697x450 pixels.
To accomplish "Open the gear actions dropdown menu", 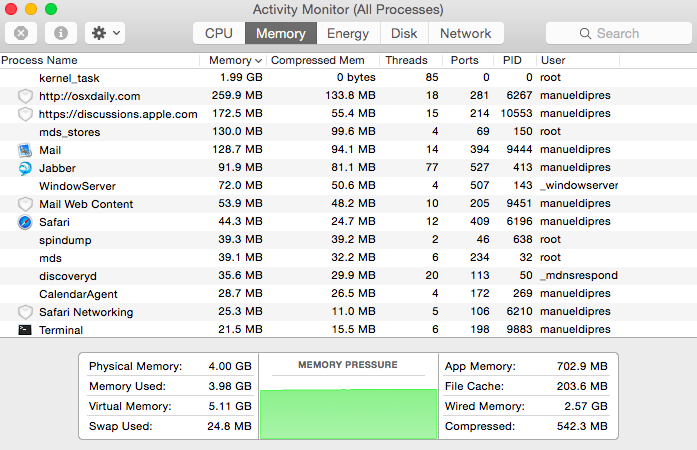I will pyautogui.click(x=104, y=33).
